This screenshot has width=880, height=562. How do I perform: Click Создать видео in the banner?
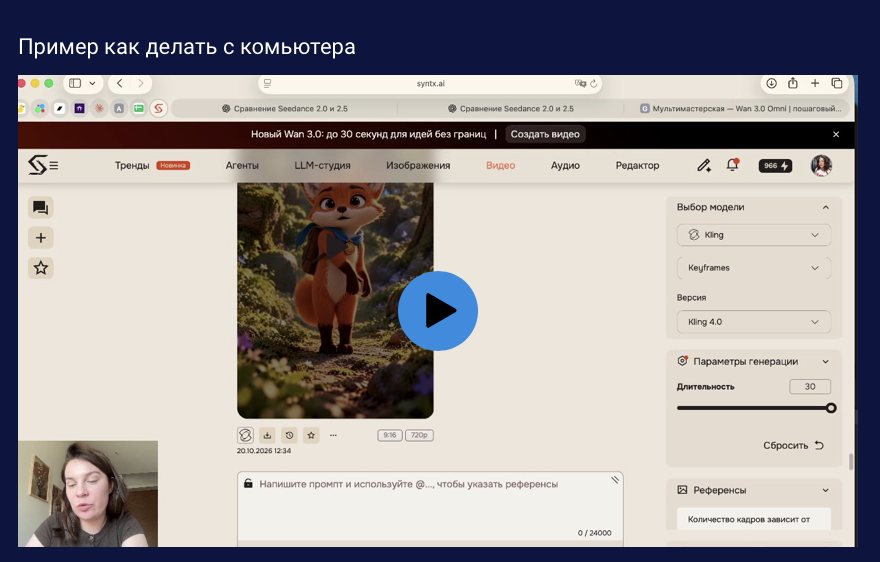point(545,134)
